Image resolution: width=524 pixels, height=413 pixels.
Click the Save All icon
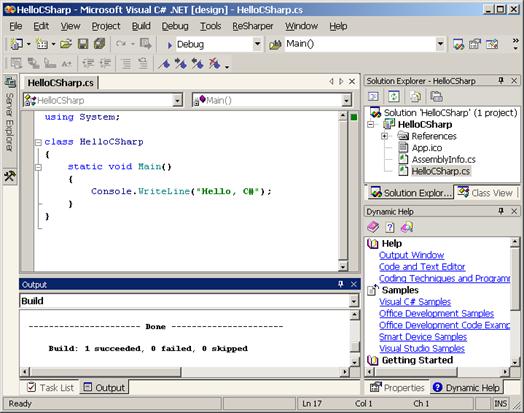coord(100,44)
